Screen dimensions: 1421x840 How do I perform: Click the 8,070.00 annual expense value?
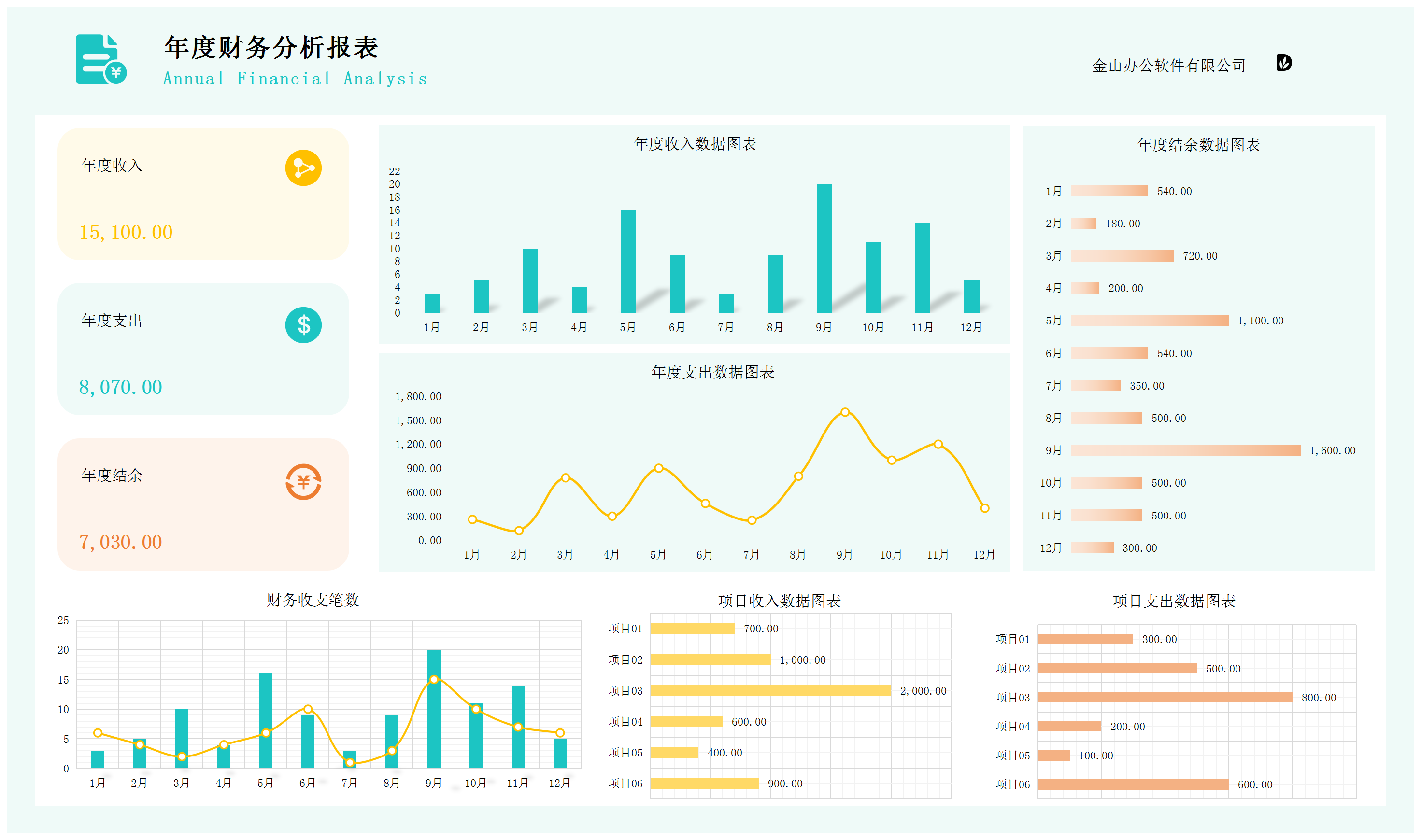coord(120,387)
